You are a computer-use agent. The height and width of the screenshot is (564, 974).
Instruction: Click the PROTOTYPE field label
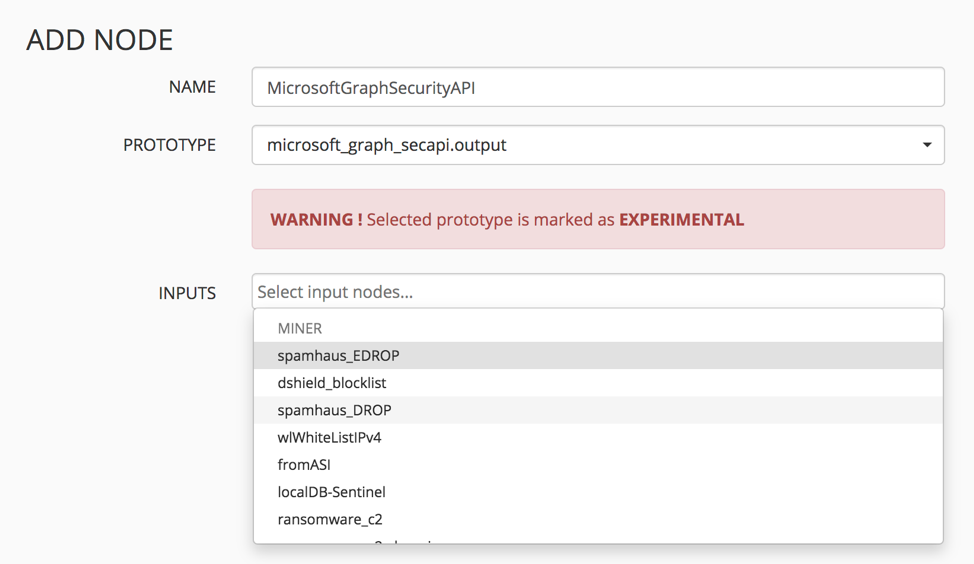point(169,145)
